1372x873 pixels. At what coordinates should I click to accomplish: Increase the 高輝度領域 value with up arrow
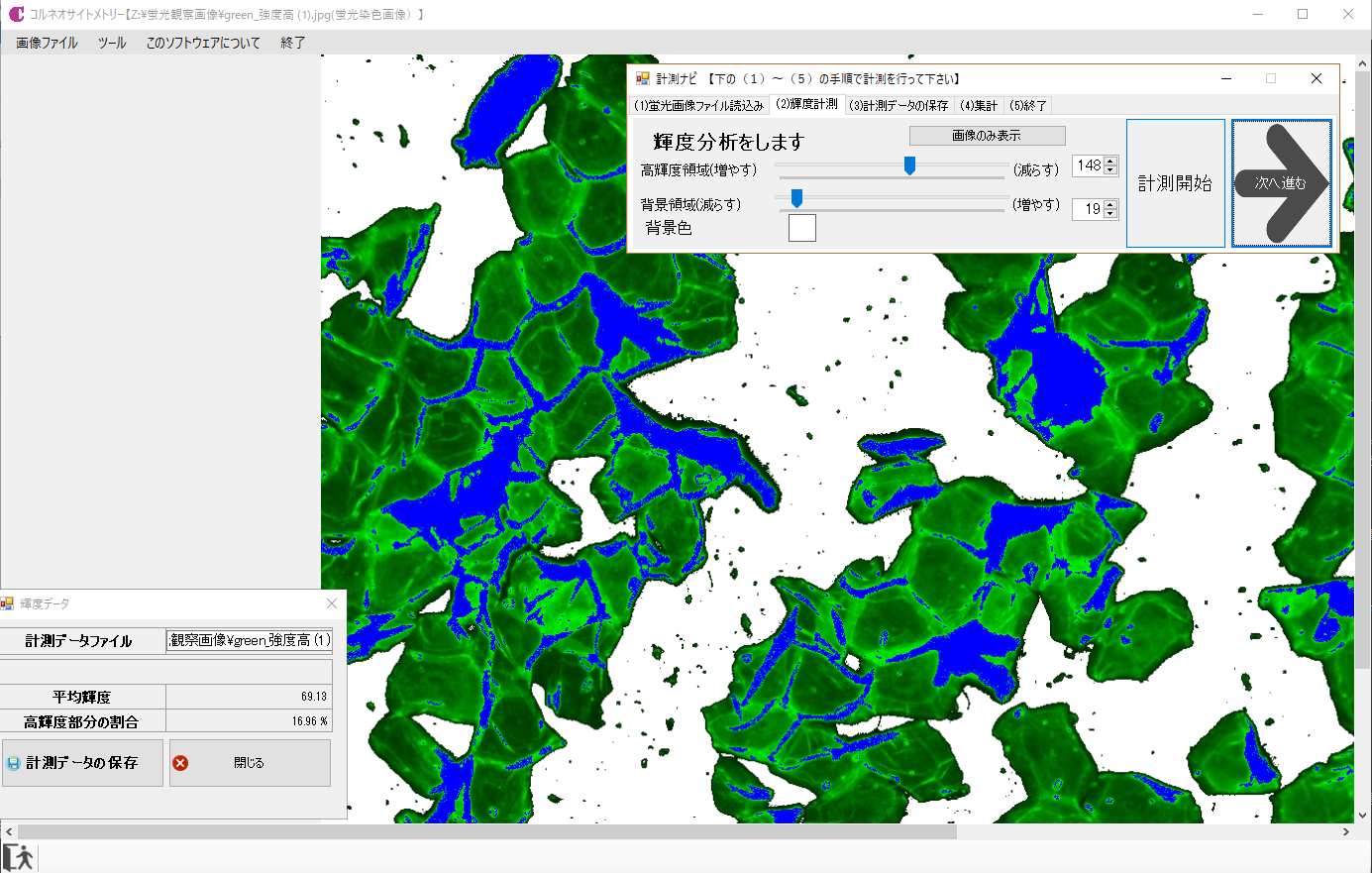pos(1110,162)
